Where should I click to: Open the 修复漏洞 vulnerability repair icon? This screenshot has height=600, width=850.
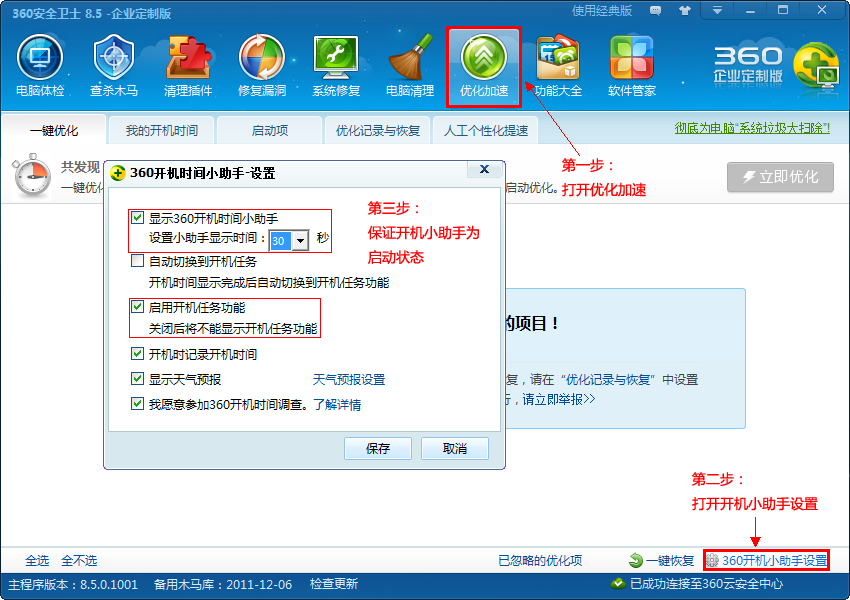262,66
